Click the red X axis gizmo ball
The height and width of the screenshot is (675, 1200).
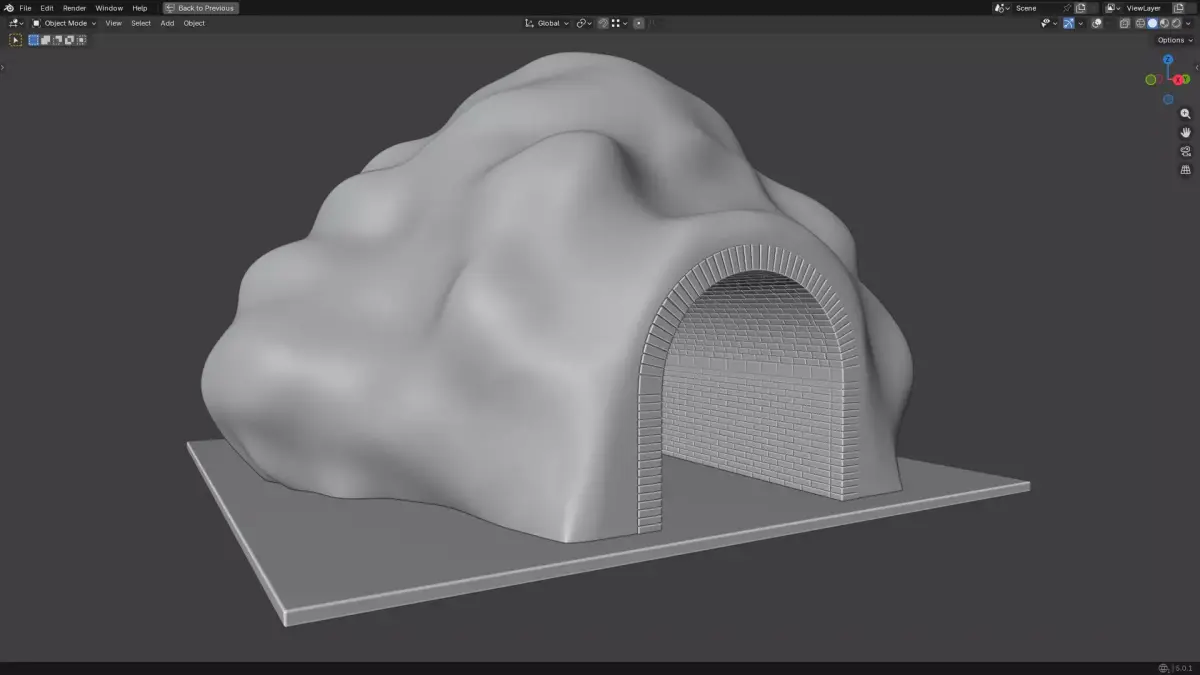click(x=1179, y=80)
